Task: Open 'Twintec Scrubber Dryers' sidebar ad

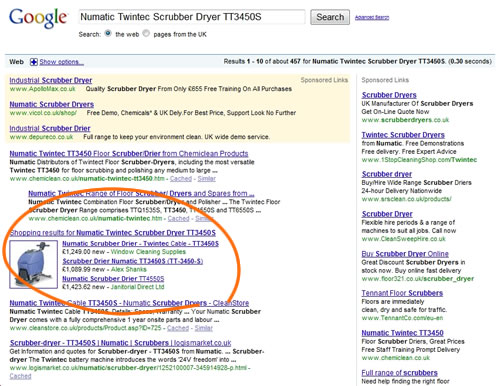Action: 403,135
